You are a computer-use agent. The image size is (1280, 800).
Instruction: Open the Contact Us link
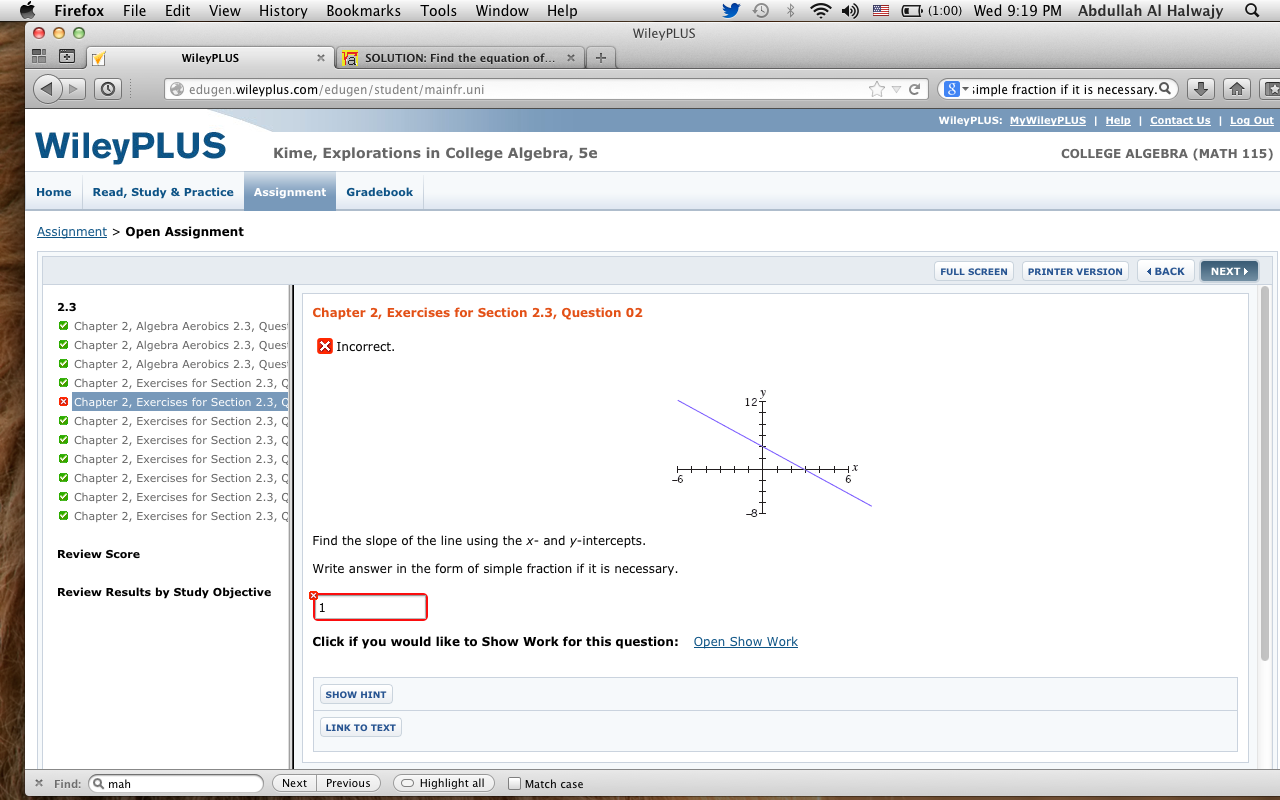point(1180,120)
